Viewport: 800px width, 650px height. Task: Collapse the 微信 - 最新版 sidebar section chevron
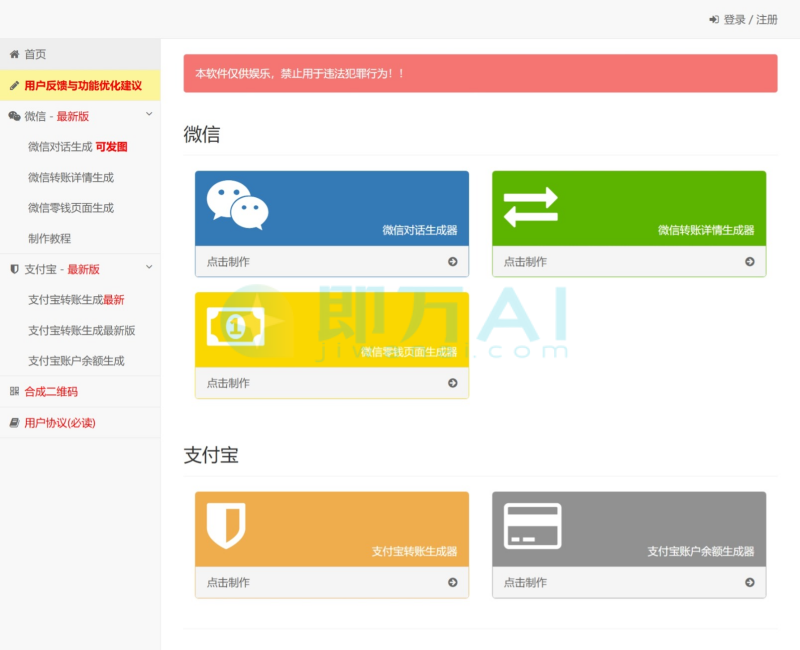tap(150, 116)
